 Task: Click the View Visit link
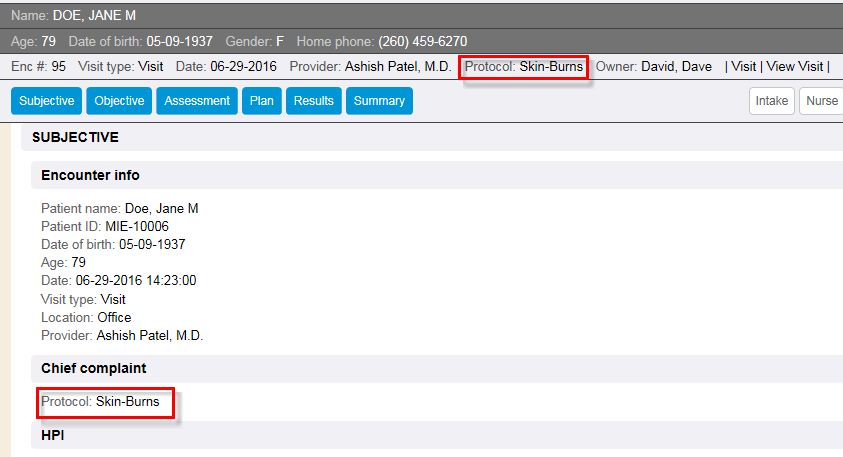(x=794, y=67)
